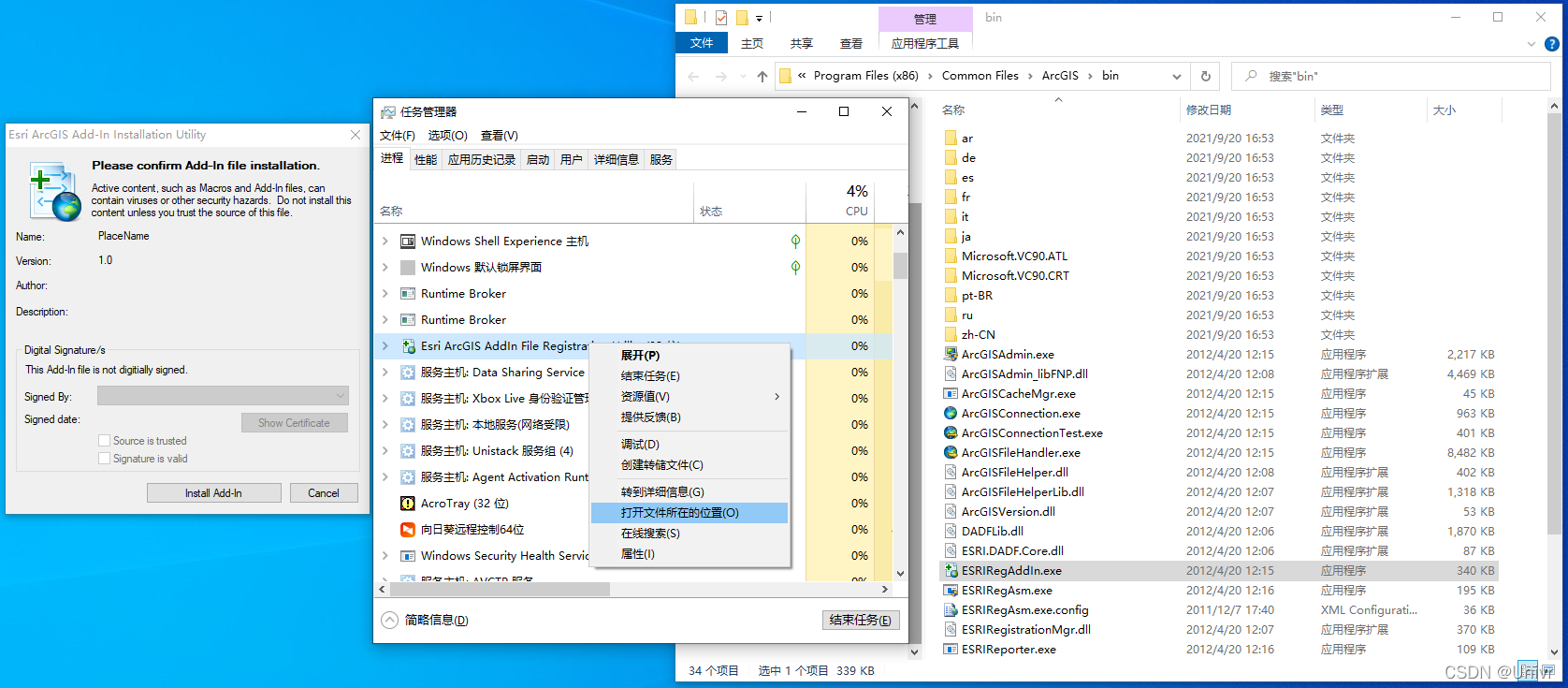Click the ESRIRegAsm.exe.config file icon
Viewport: 1568px width, 688px height.
(951, 609)
